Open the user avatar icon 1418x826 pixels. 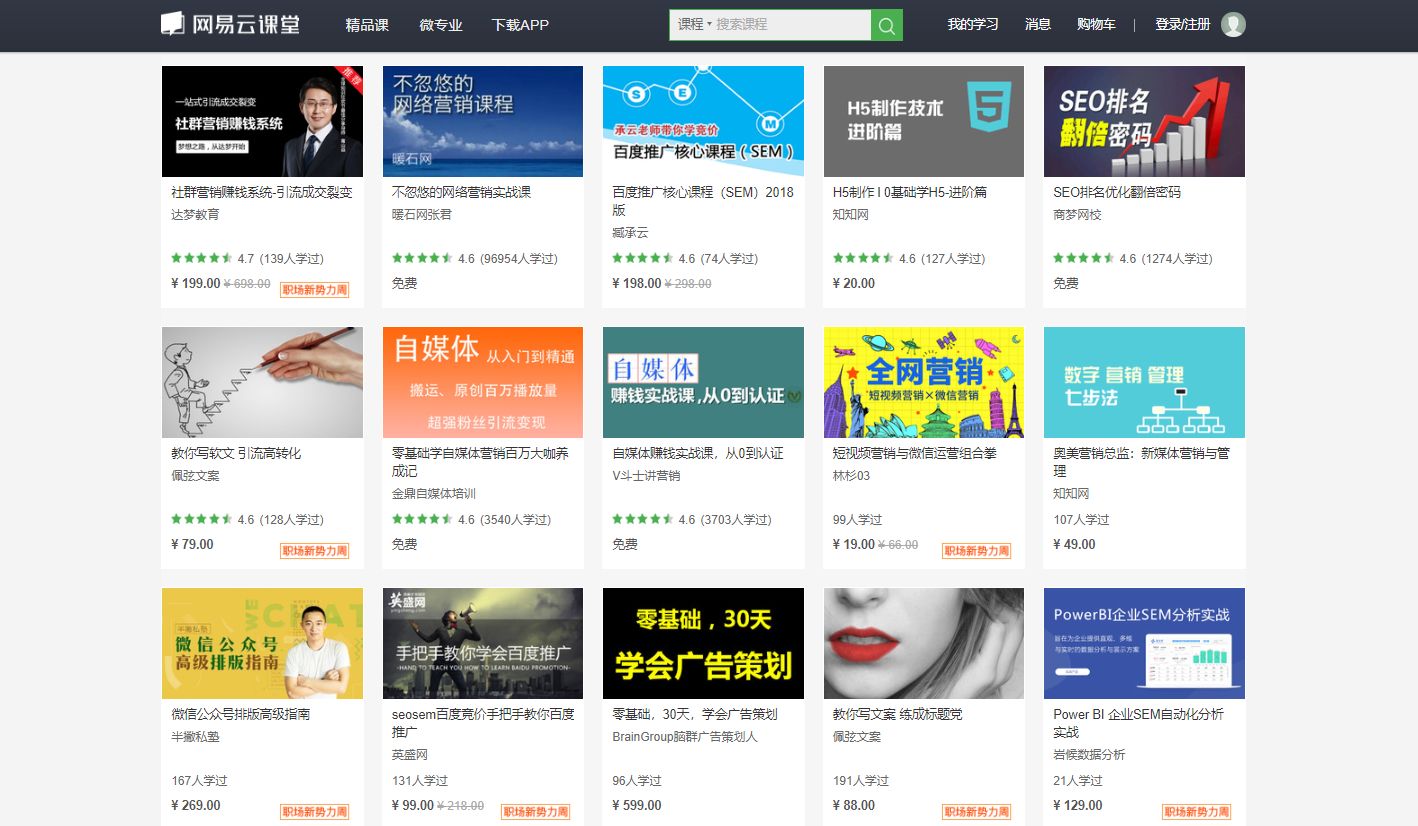point(1234,25)
